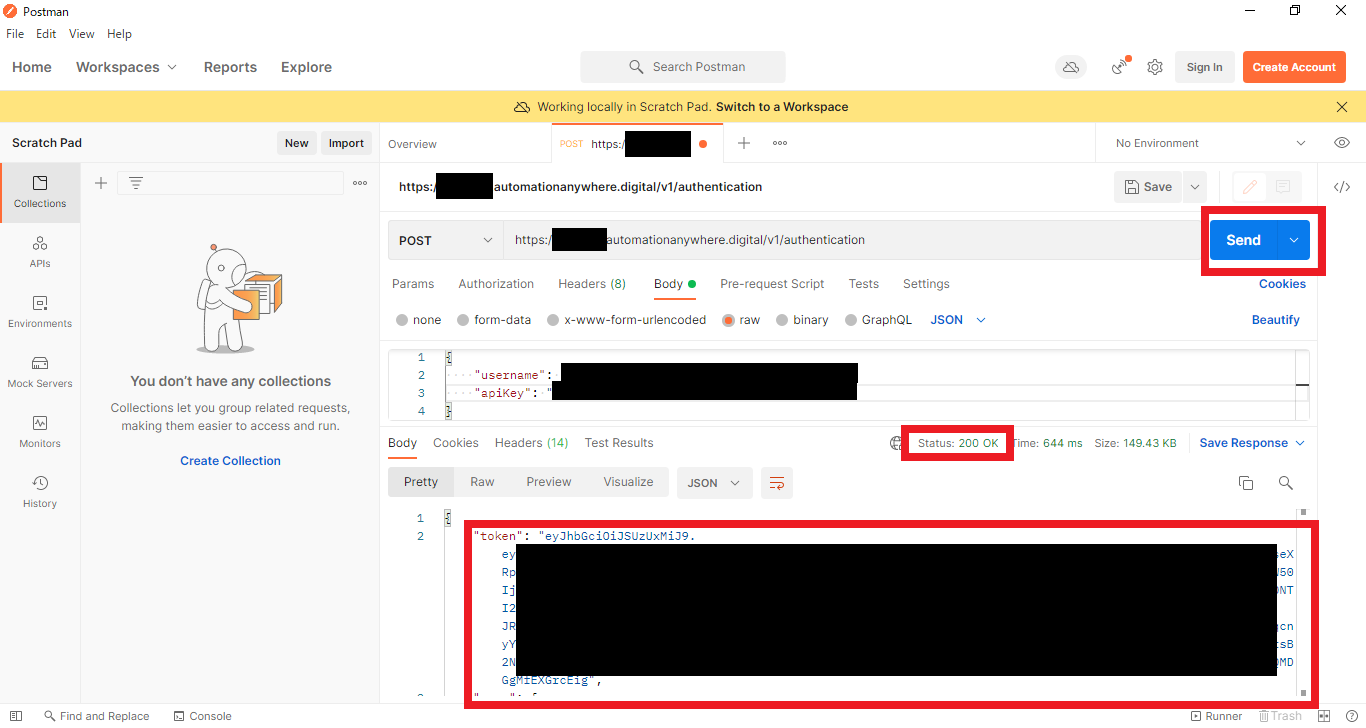Viewport: 1366px width, 728px height.
Task: Click the network globe icon by status
Action: click(x=897, y=443)
